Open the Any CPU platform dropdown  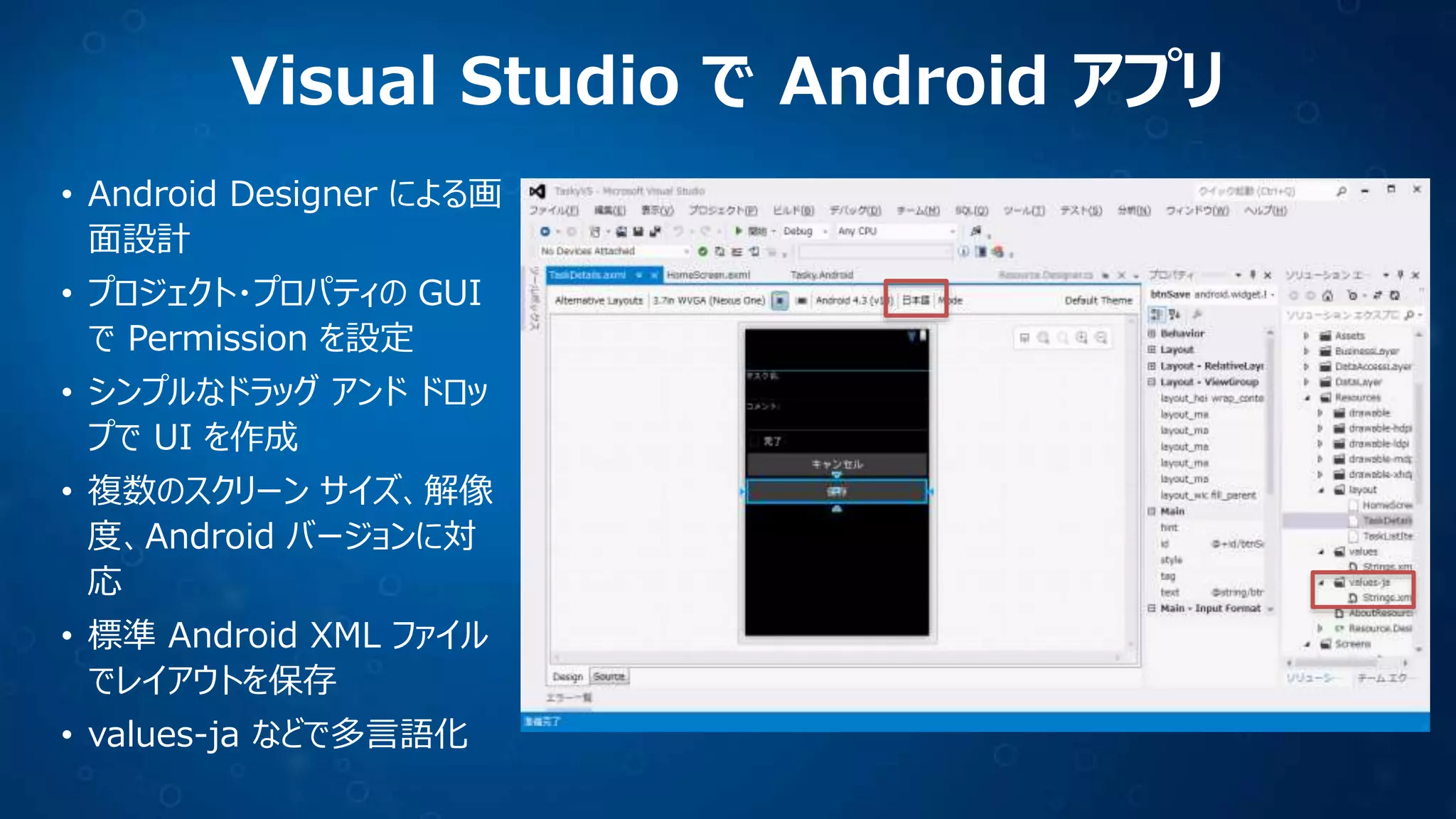pos(896,231)
